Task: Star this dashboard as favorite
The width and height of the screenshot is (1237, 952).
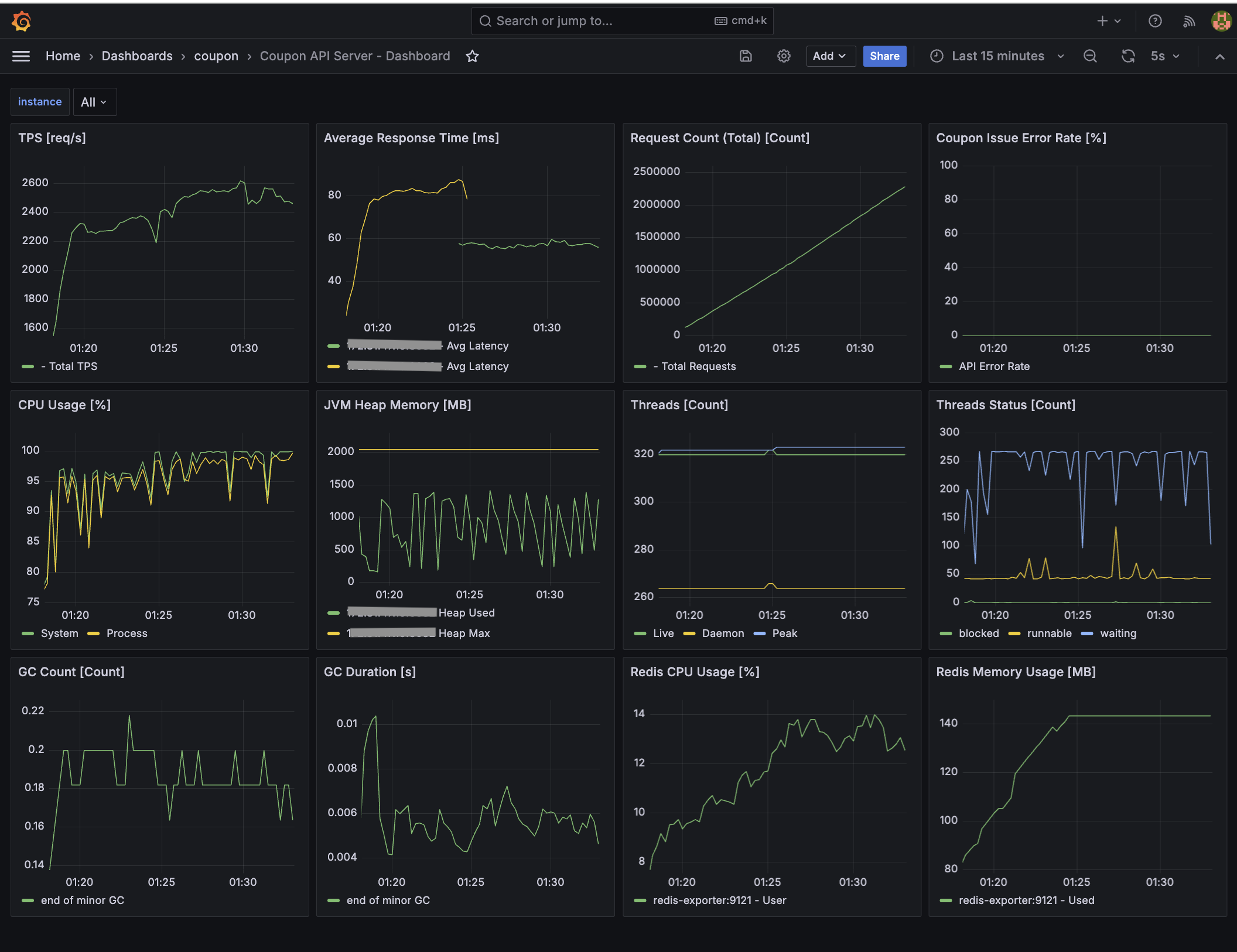Action: [472, 56]
